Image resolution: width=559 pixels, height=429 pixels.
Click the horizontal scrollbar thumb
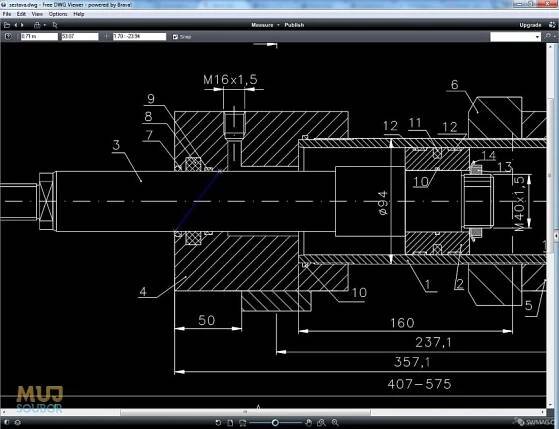click(x=245, y=412)
